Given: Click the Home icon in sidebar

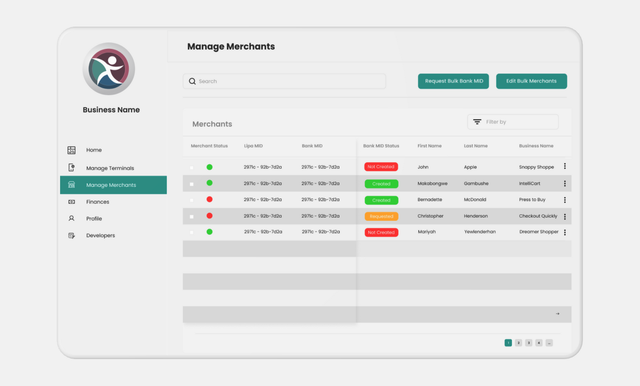Looking at the screenshot, I should pyautogui.click(x=71, y=150).
